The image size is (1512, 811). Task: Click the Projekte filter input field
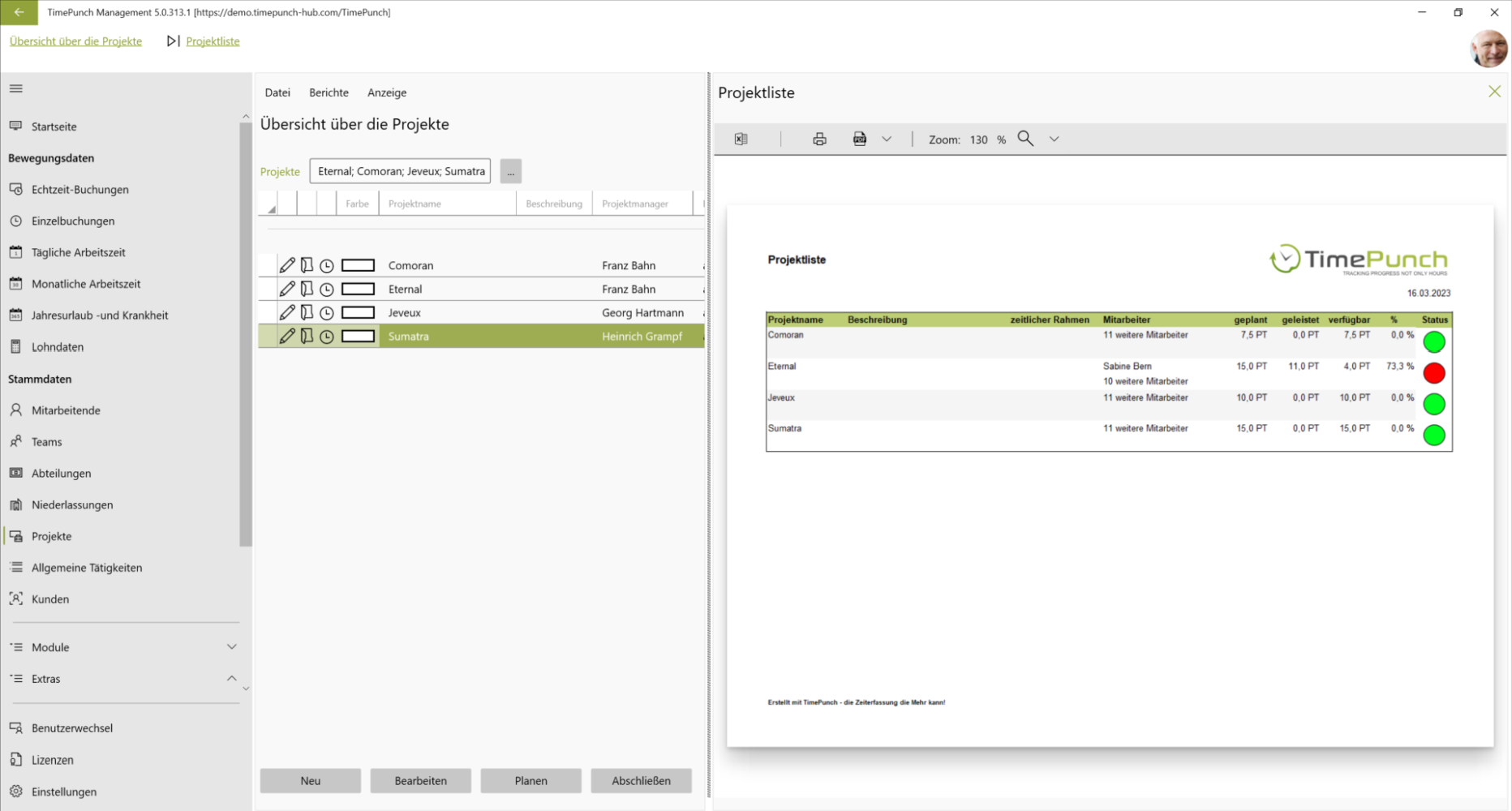coord(401,171)
